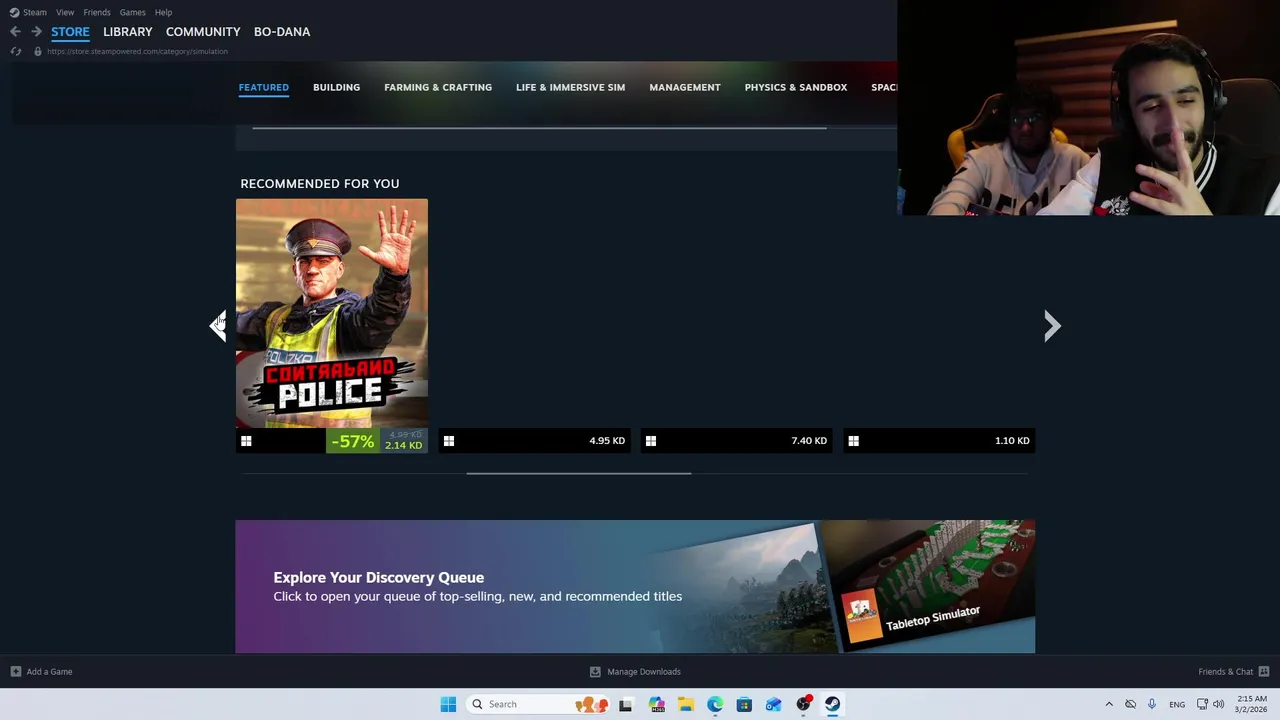Image resolution: width=1280 pixels, height=720 pixels.
Task: Open OBS Studio icon on the taskbar
Action: pyautogui.click(x=803, y=704)
